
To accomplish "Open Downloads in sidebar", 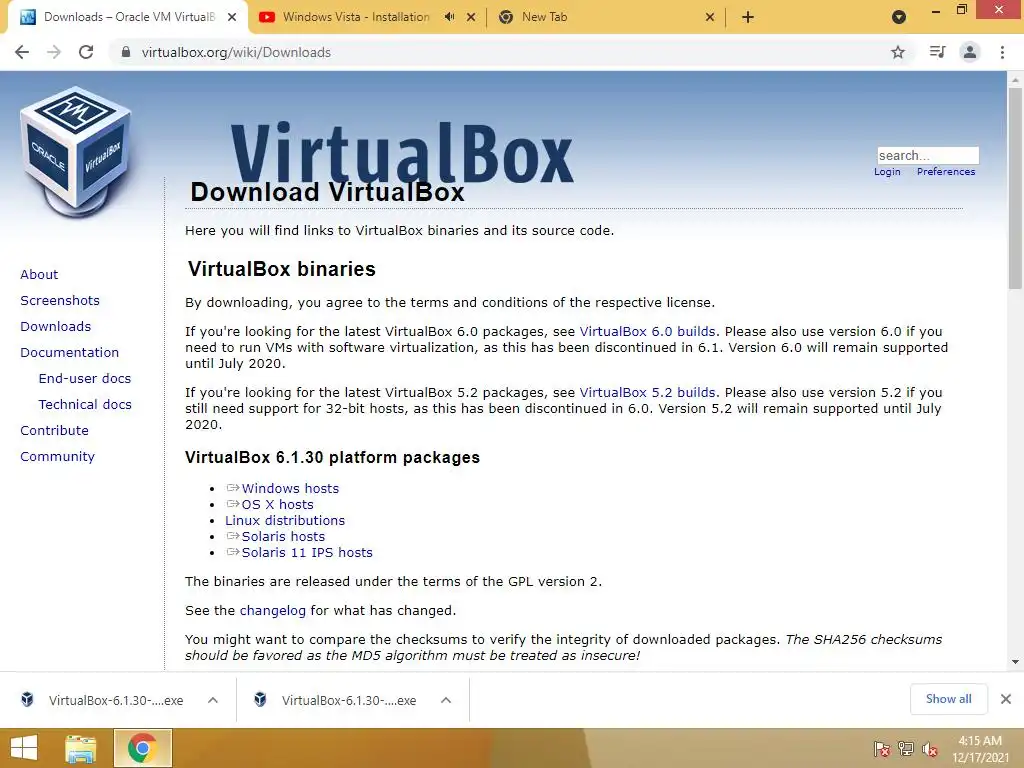I will [x=56, y=327].
